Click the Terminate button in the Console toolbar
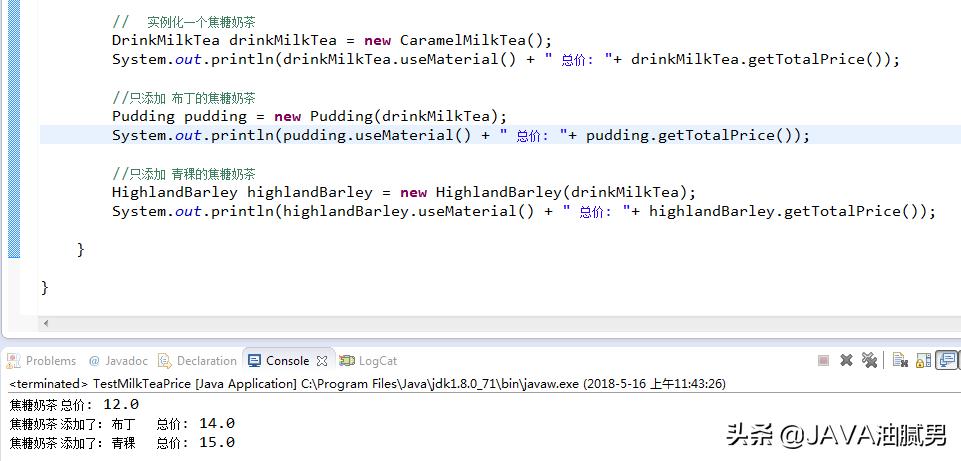Screen dimensions: 961x461 (824, 360)
